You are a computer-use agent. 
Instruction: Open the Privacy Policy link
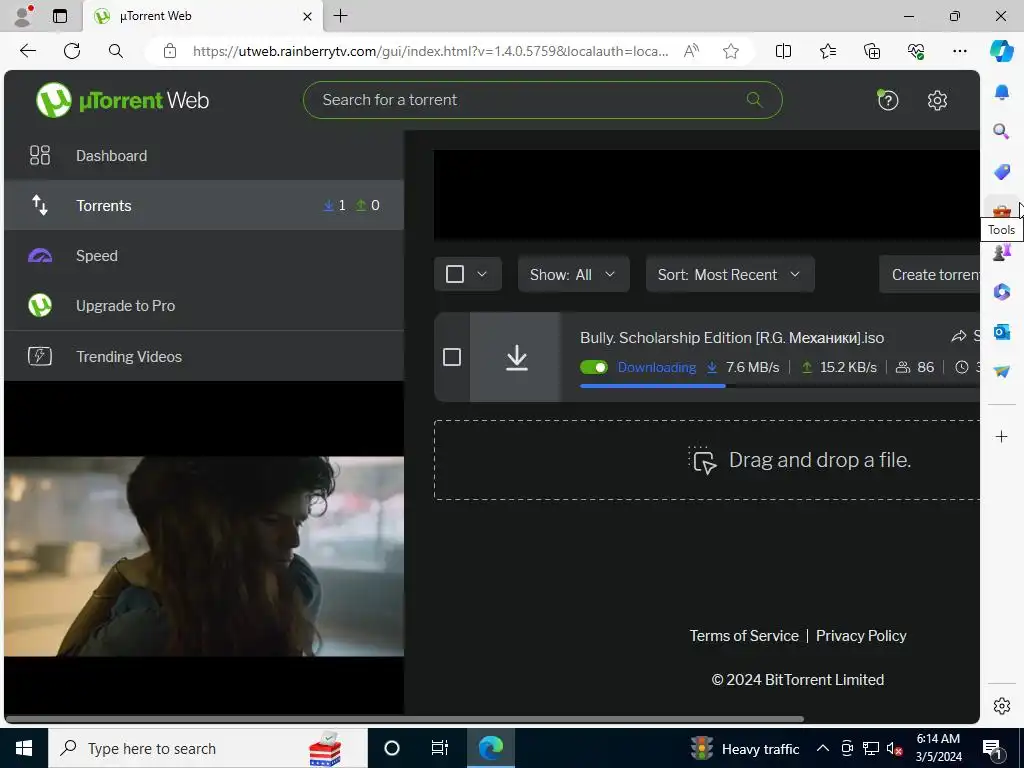pos(861,635)
